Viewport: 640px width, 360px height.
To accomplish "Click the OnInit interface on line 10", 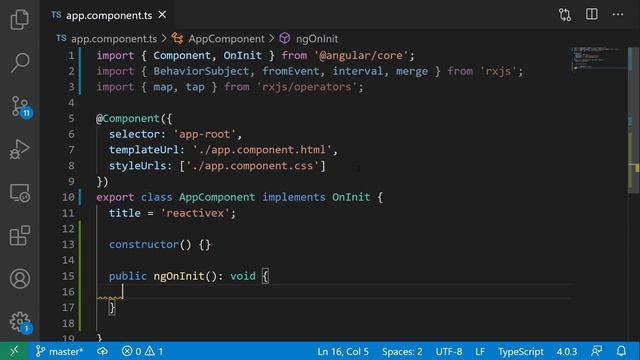I will pos(351,197).
